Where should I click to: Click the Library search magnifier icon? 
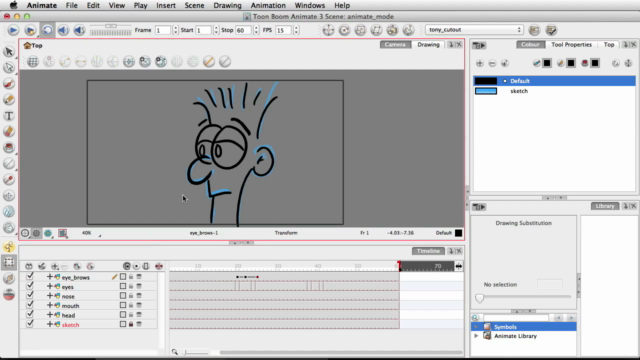(x=475, y=318)
